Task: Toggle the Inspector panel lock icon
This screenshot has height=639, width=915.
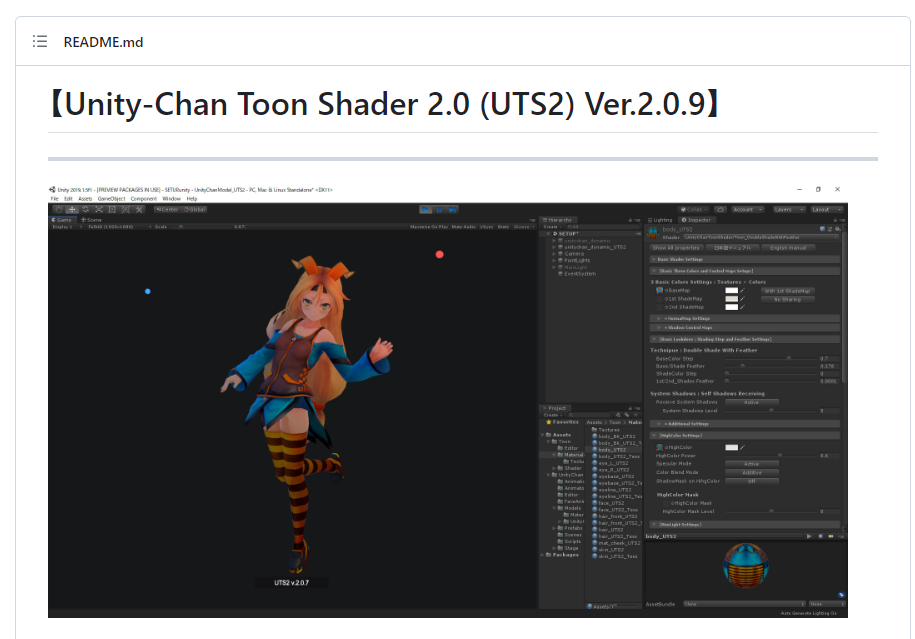Action: click(835, 221)
